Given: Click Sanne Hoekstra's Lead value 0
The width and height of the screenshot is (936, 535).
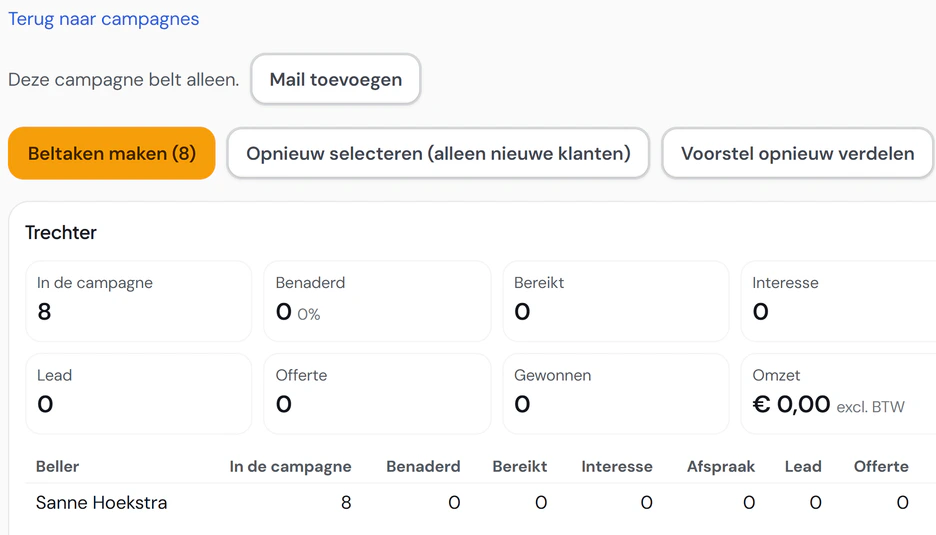Looking at the screenshot, I should [x=815, y=503].
